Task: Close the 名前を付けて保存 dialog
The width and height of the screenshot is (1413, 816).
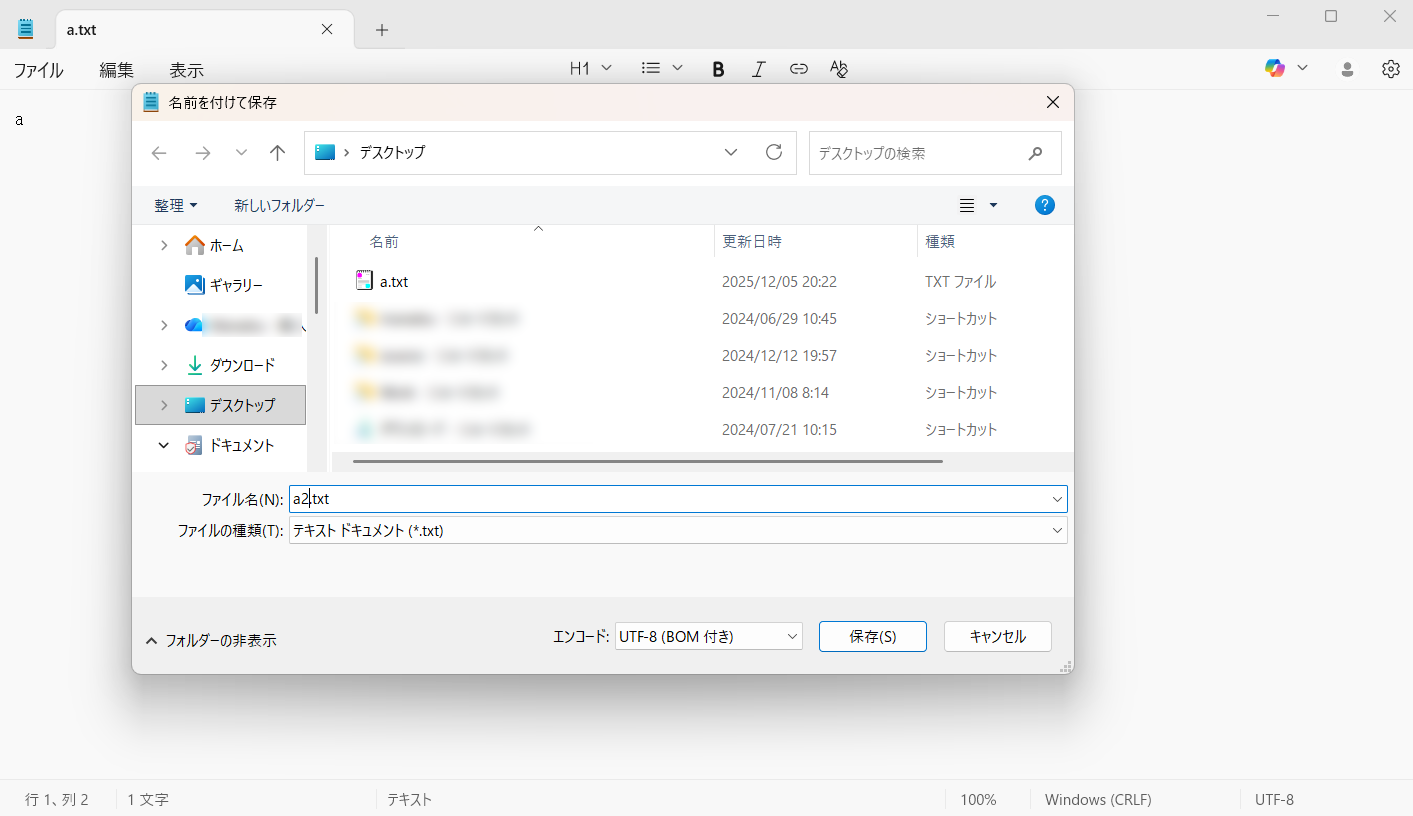Action: click(1052, 102)
